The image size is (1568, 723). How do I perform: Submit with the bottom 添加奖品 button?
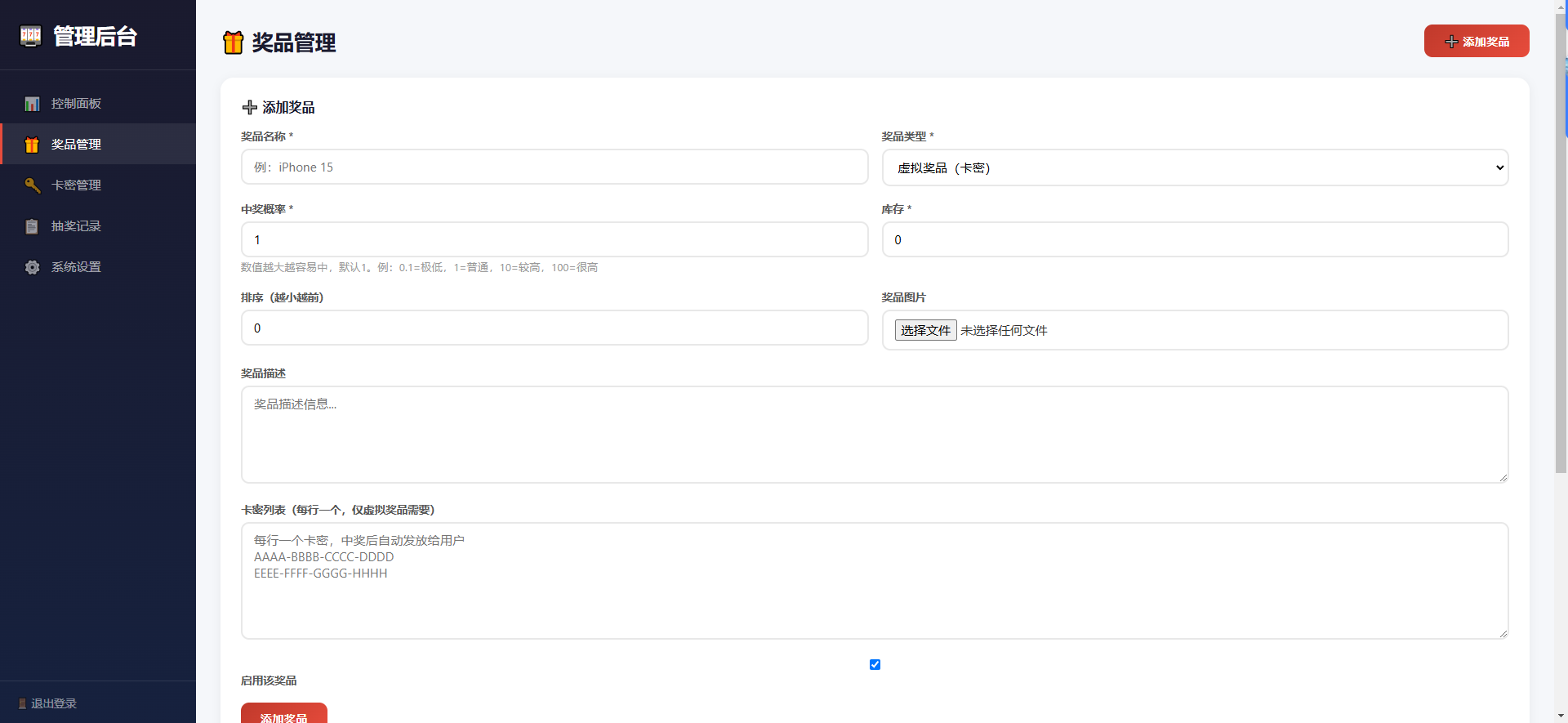[283, 714]
